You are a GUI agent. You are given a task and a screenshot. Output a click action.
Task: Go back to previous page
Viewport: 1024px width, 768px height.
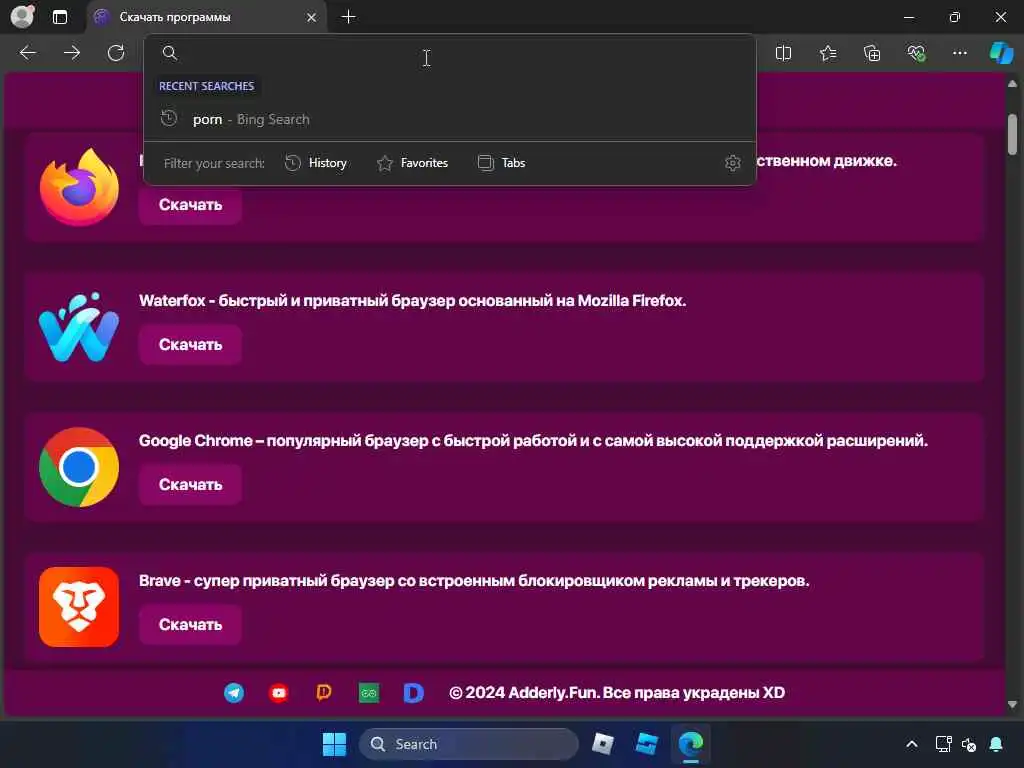(x=28, y=53)
